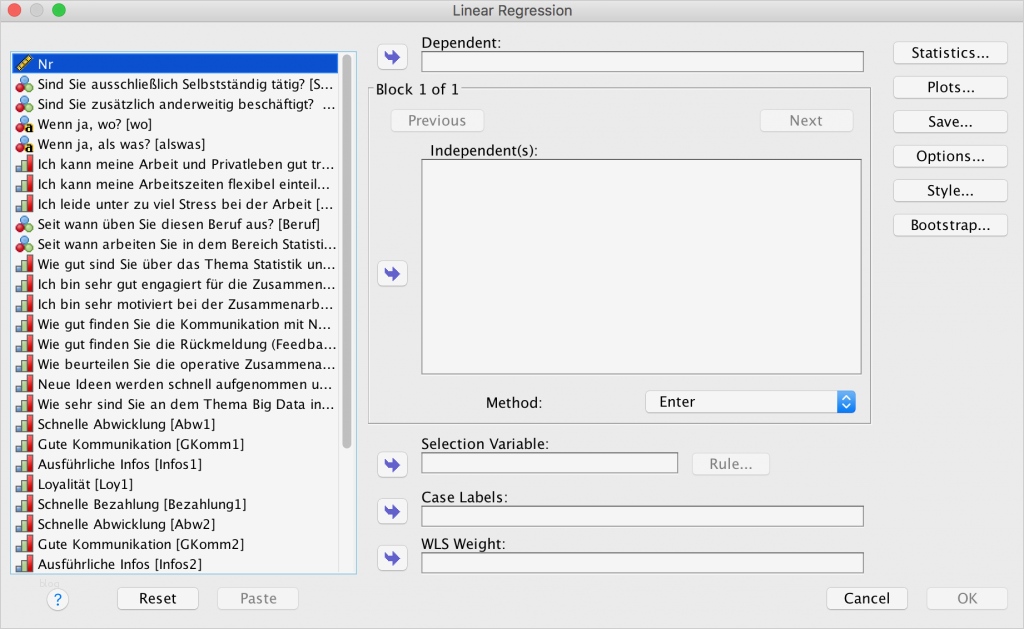Select variable 'Wie beurteilen Sie die operative Zusammena...'

(x=175, y=364)
